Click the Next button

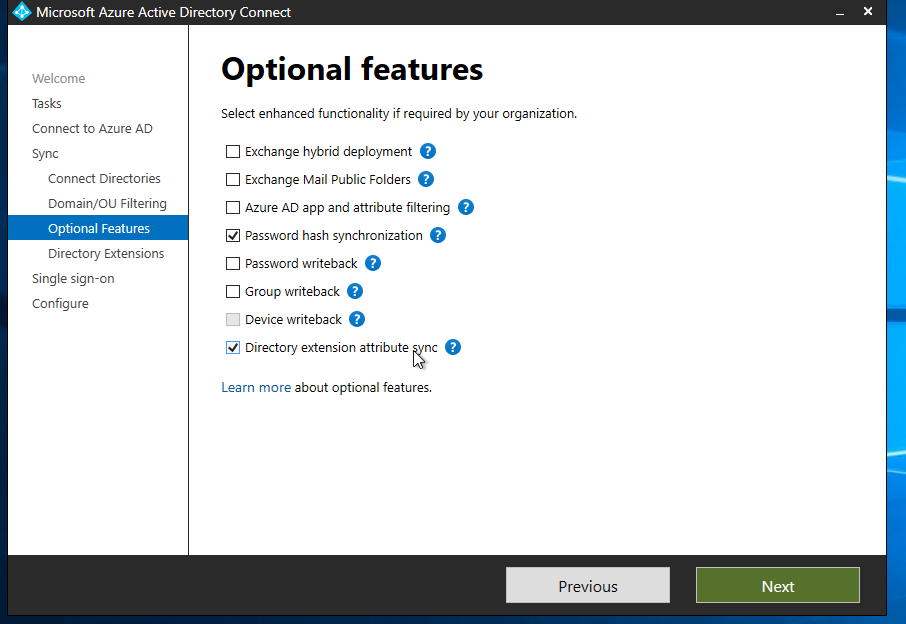pyautogui.click(x=778, y=585)
